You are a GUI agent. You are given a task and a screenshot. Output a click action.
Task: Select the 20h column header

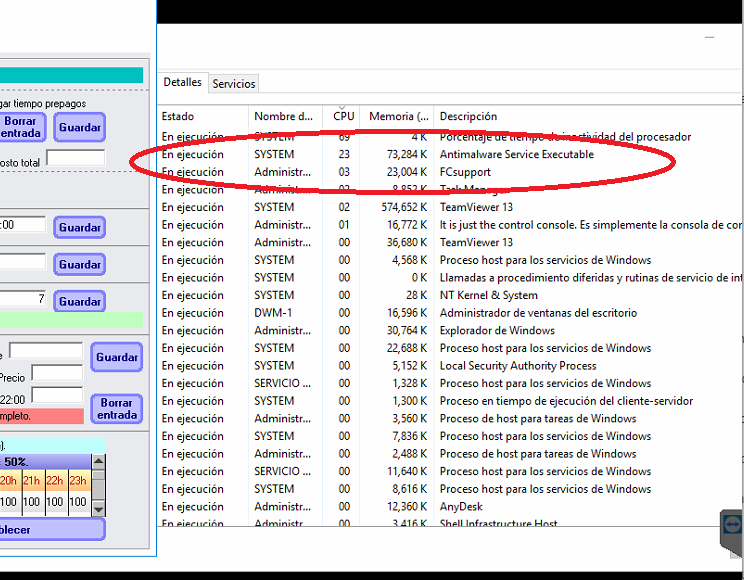[x=9, y=481]
